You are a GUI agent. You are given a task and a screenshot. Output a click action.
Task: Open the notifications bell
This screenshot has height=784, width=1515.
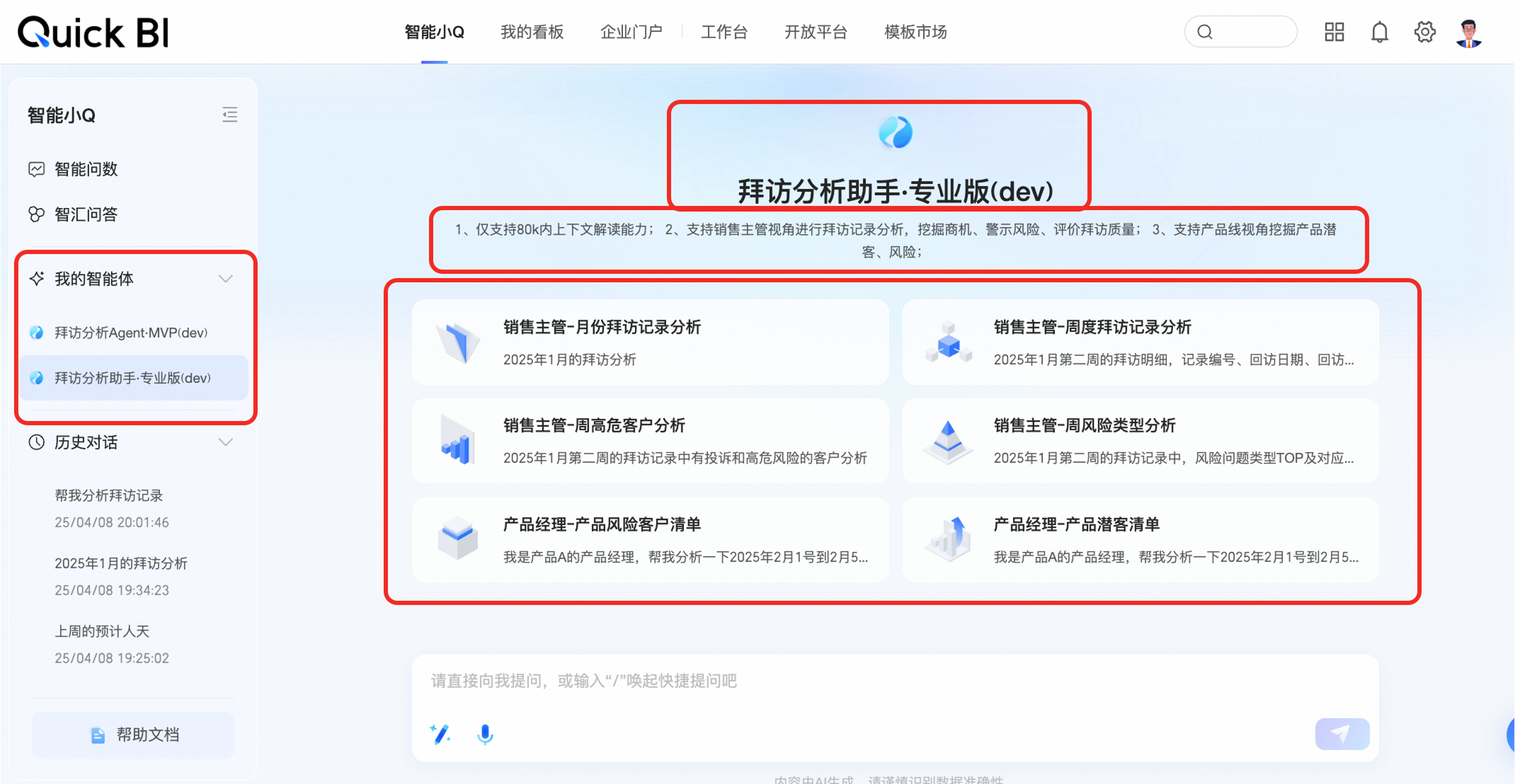(x=1379, y=32)
